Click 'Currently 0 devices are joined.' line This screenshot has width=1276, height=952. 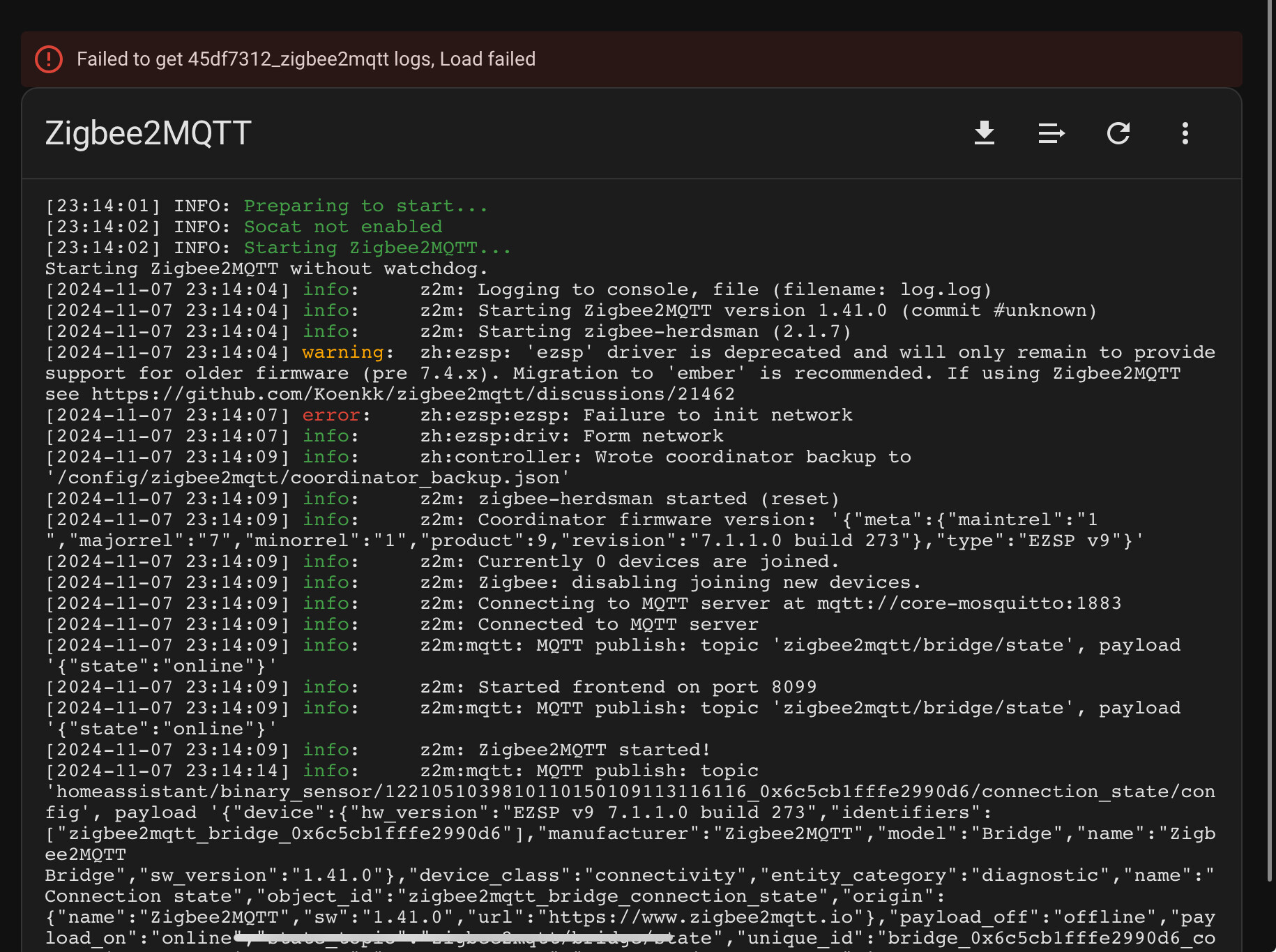pos(442,562)
